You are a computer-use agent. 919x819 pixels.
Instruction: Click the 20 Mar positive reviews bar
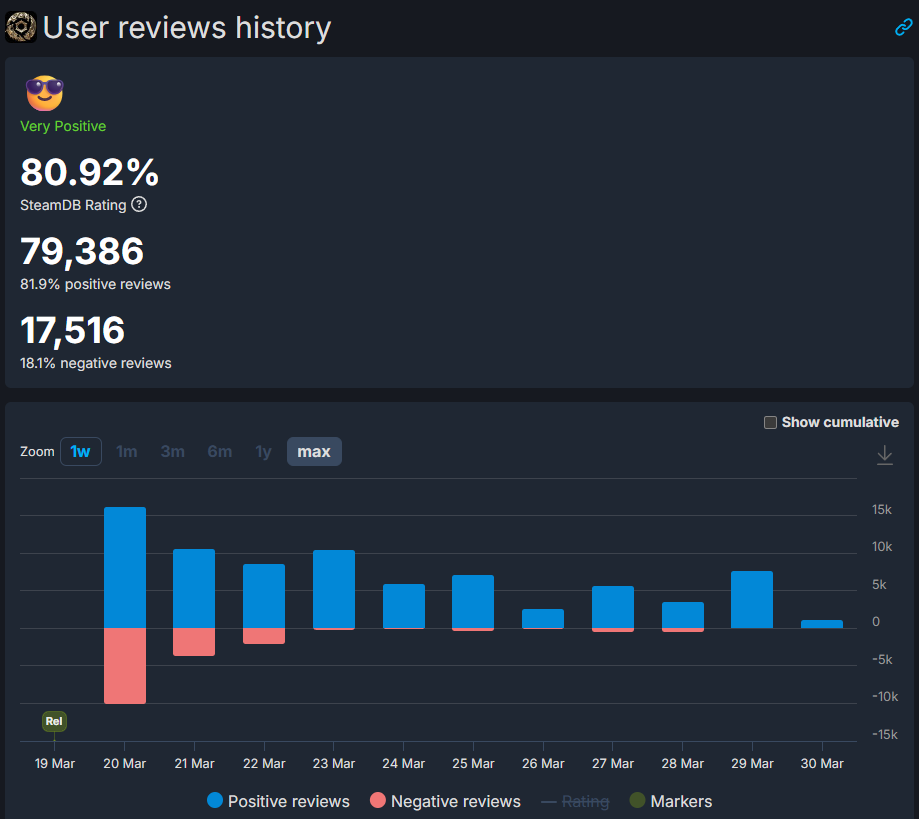(x=125, y=567)
